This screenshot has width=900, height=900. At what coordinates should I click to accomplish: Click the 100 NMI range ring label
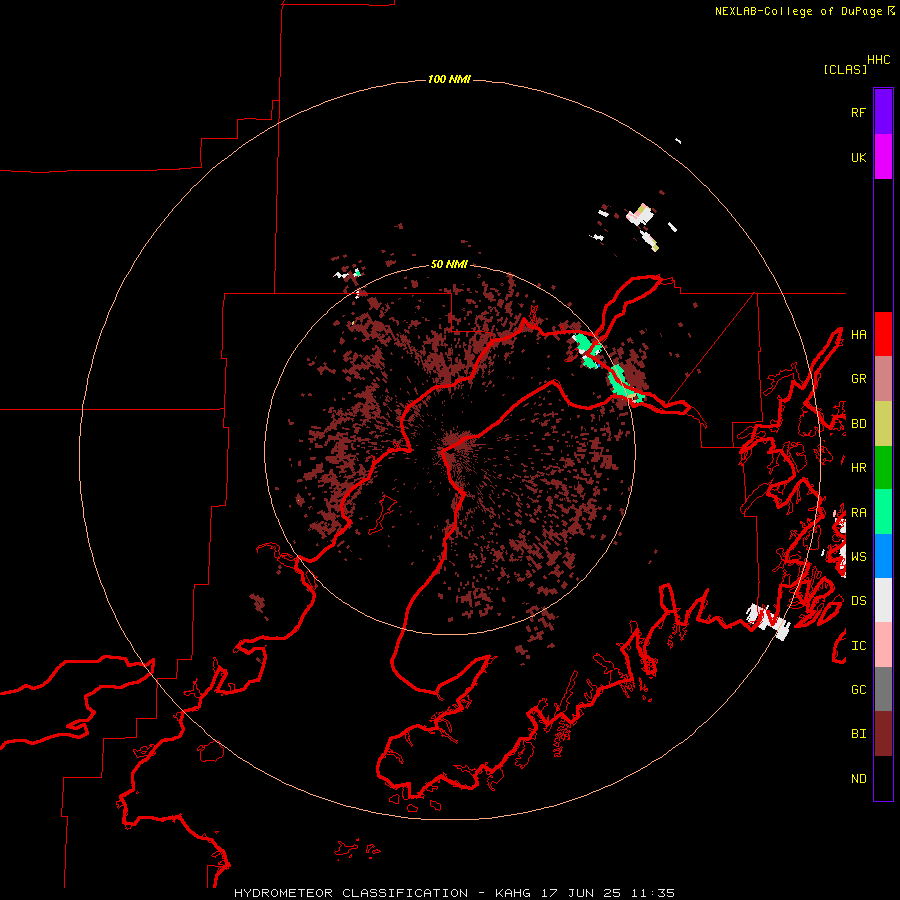click(x=449, y=79)
